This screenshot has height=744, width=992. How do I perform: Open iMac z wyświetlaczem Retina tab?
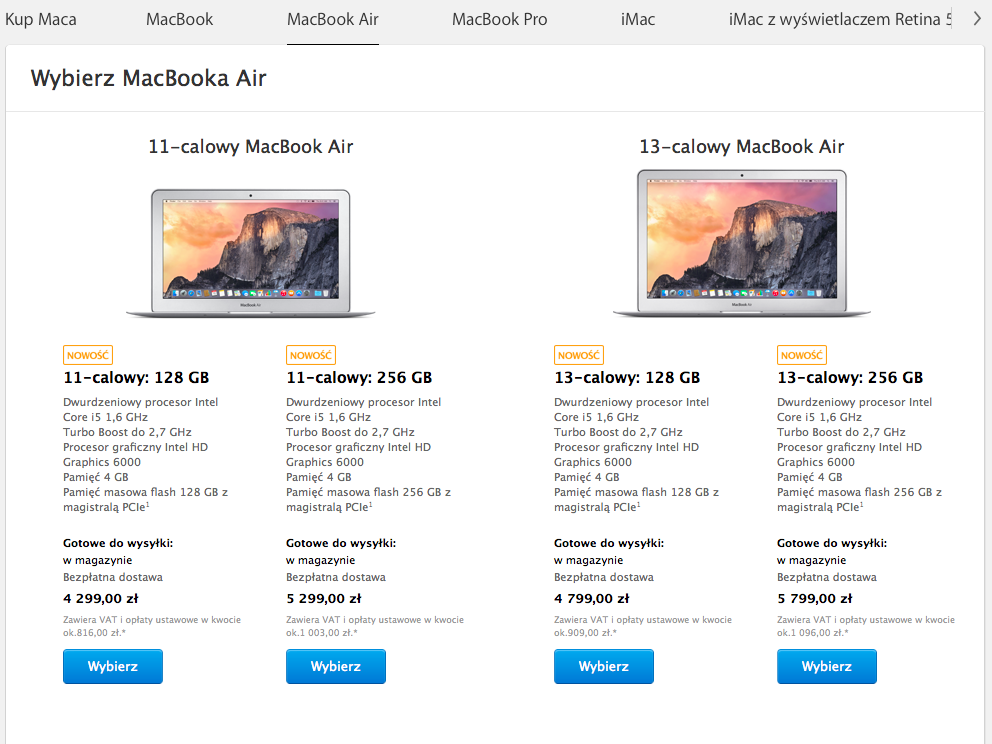point(840,20)
